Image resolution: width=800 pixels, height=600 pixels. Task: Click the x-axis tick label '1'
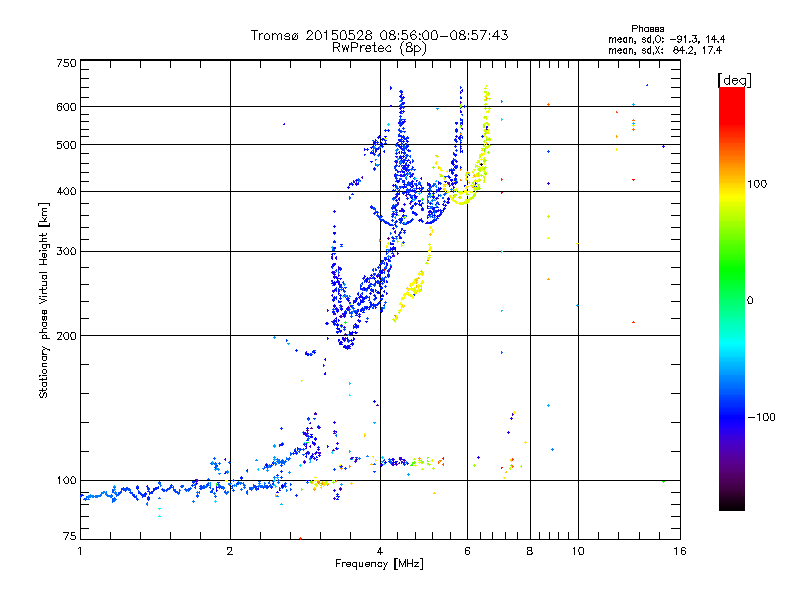tap(80, 551)
